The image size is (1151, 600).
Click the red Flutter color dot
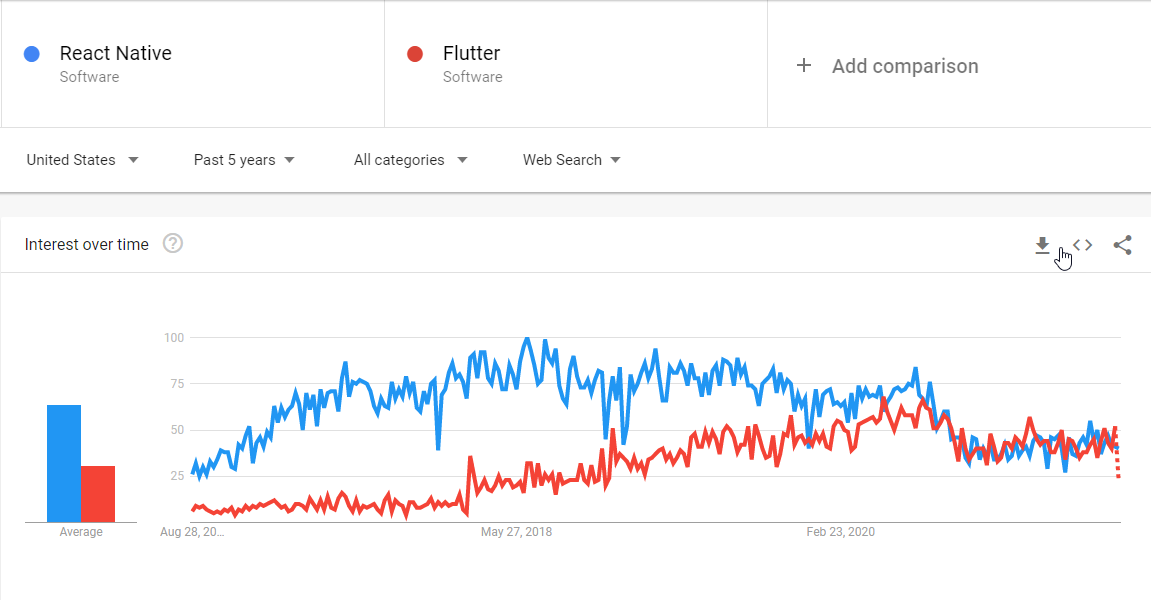point(415,54)
